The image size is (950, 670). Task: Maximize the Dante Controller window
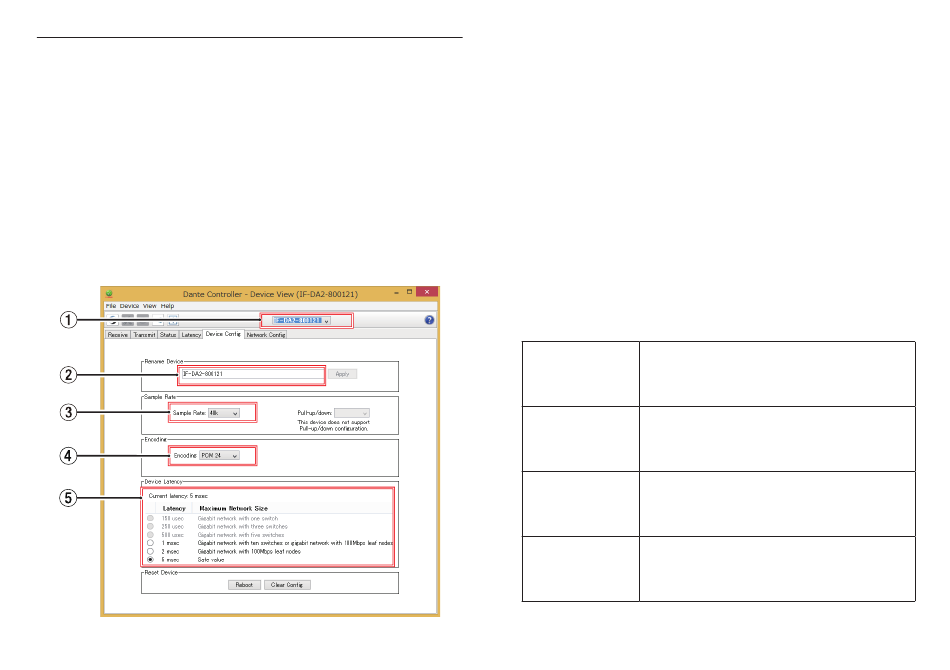410,292
